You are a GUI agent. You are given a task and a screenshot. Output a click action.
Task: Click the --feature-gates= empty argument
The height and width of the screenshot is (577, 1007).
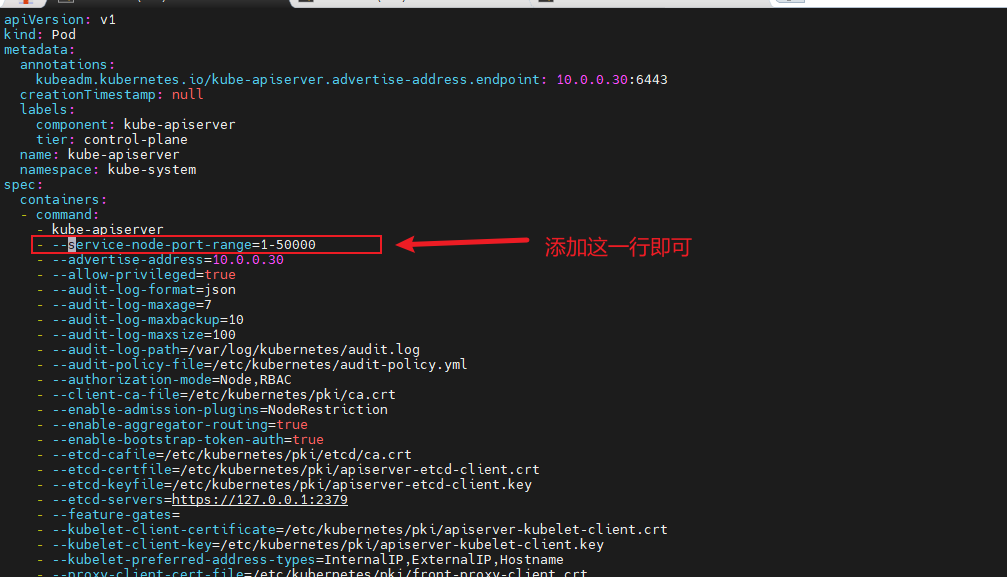click(115, 514)
